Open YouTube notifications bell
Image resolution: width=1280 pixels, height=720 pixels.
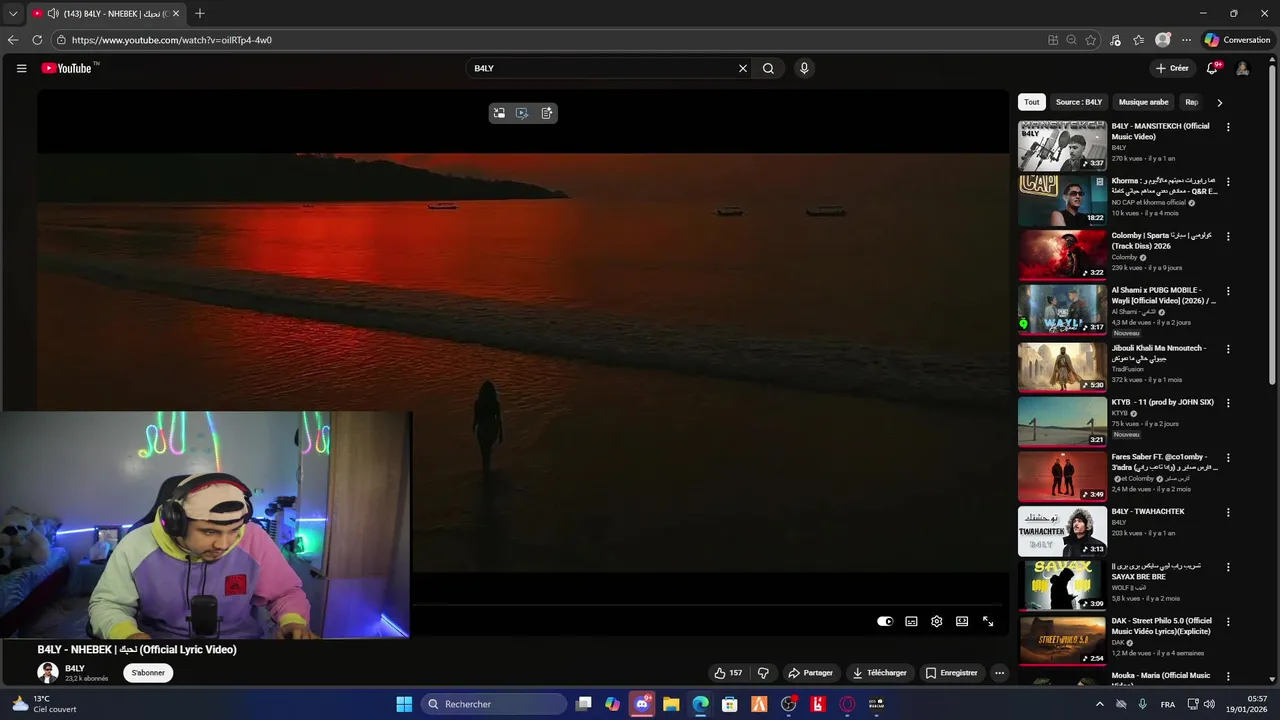tap(1212, 68)
